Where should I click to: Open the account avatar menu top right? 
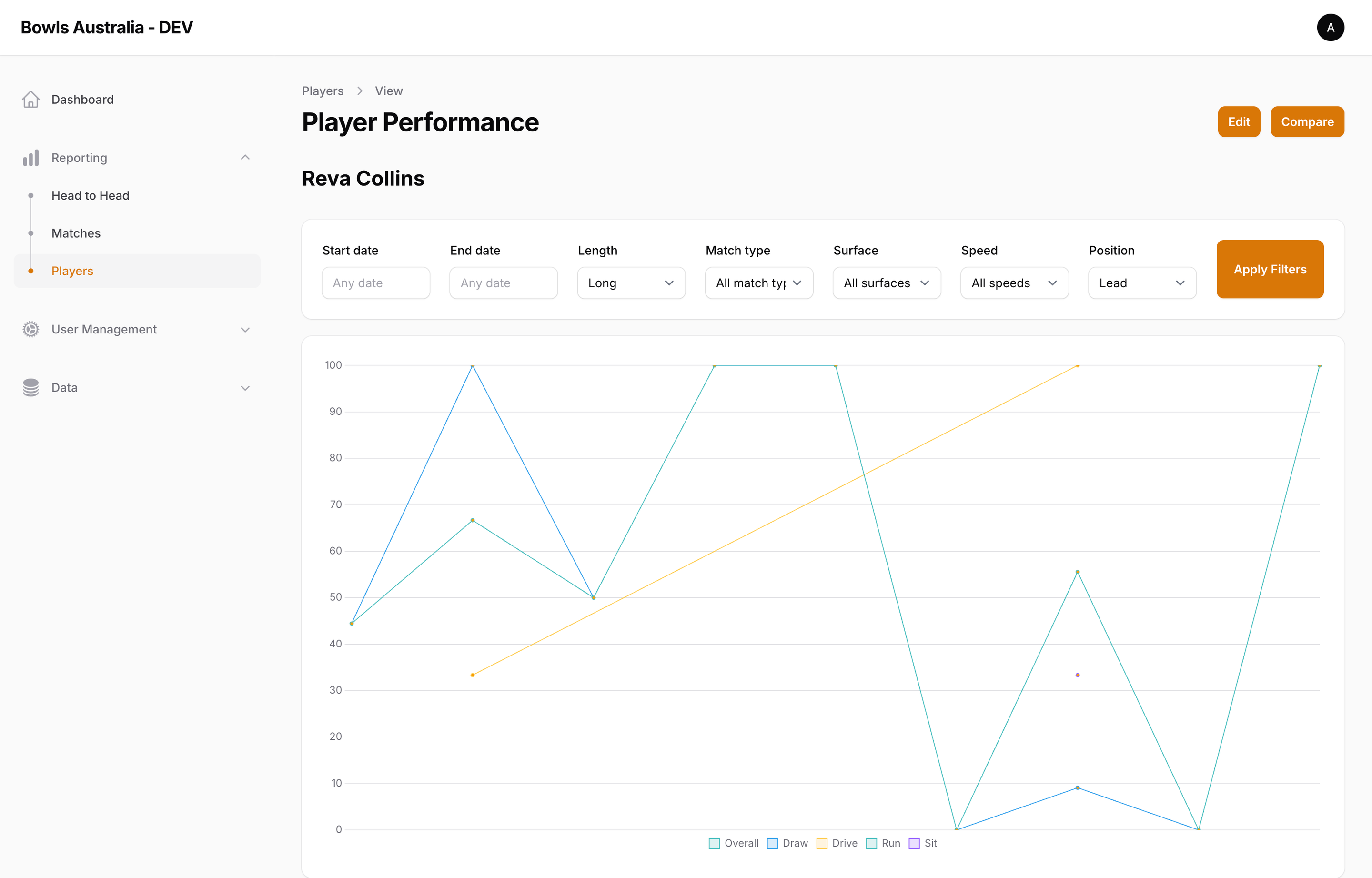pyautogui.click(x=1331, y=27)
